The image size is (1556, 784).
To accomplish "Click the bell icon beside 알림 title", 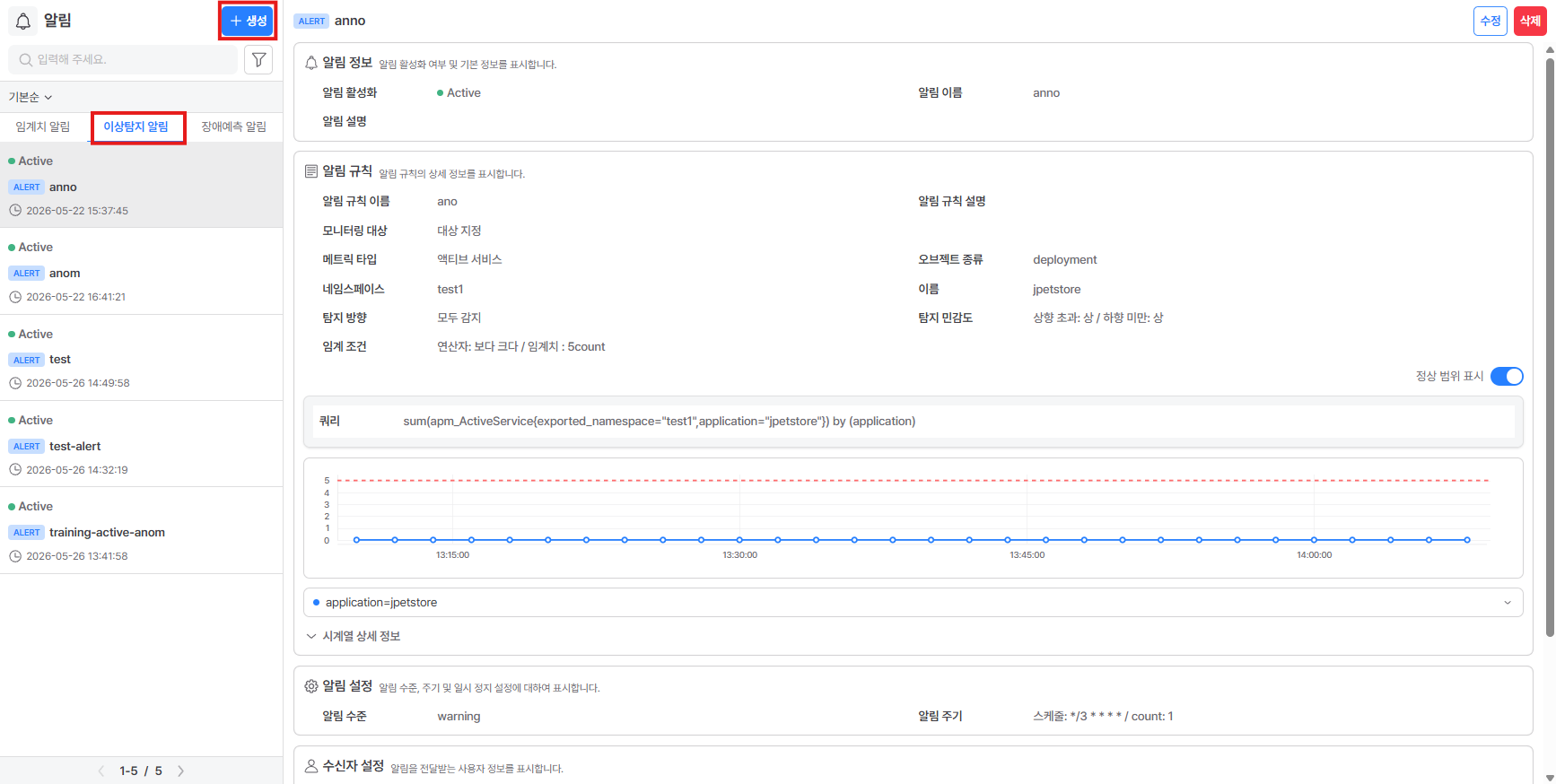I will 23,21.
